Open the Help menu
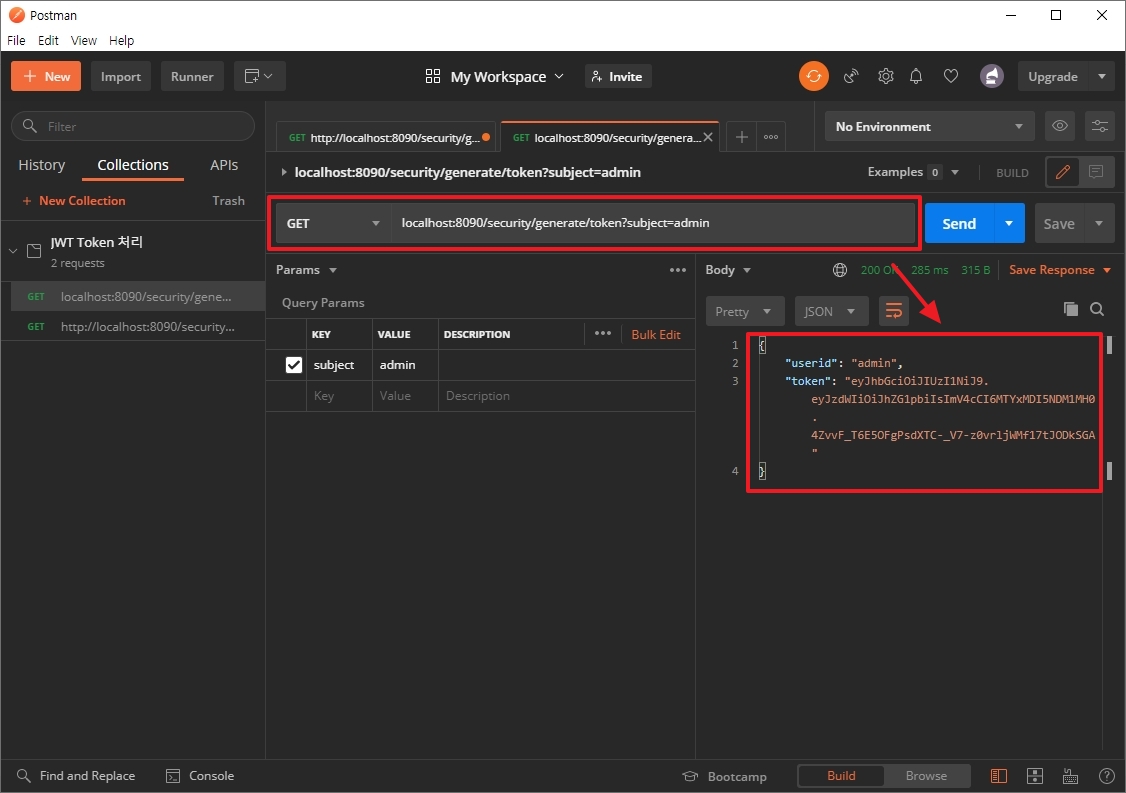Screen dimensions: 1126x793 (121, 40)
